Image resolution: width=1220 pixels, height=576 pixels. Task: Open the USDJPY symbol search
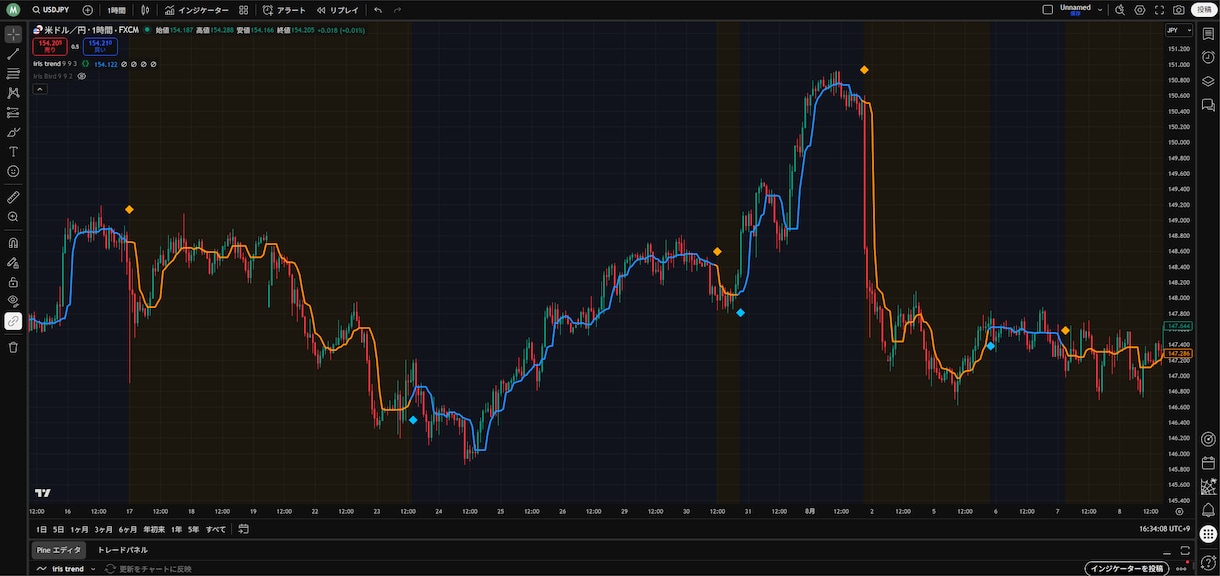click(51, 10)
